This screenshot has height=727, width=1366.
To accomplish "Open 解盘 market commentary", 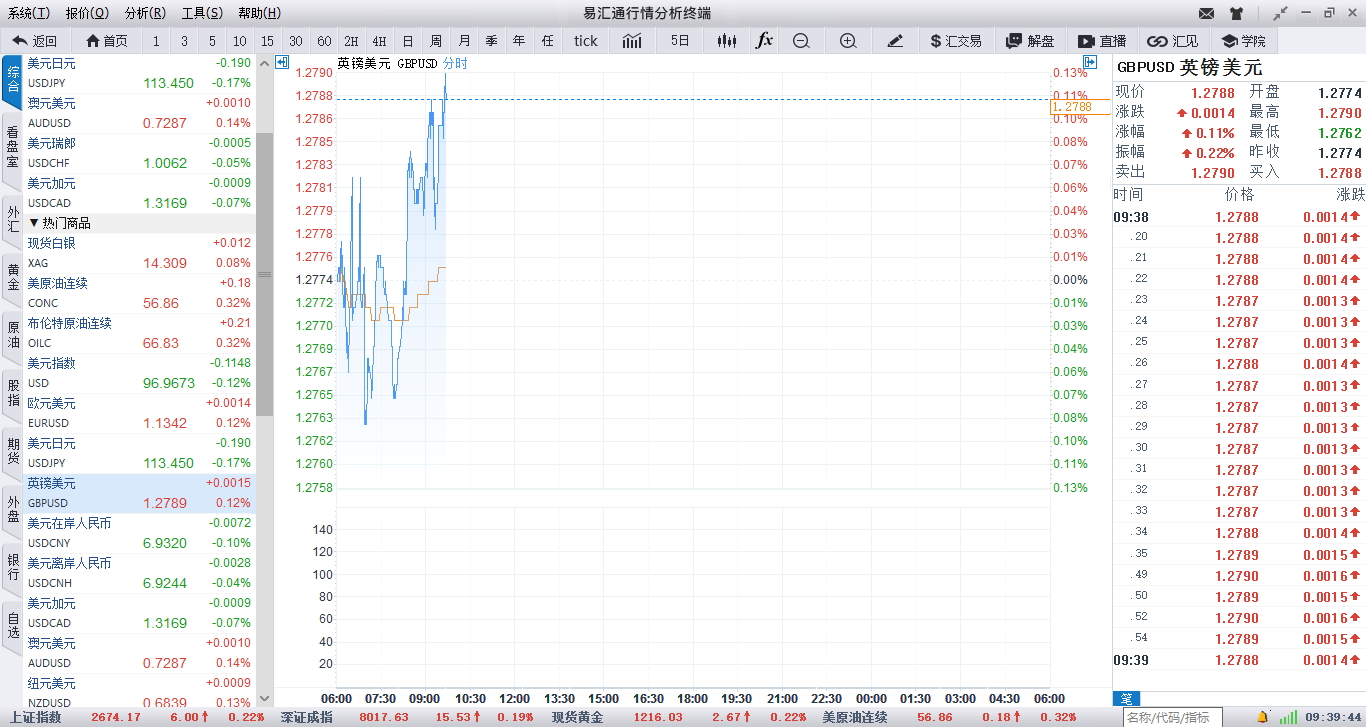I will tap(1031, 41).
